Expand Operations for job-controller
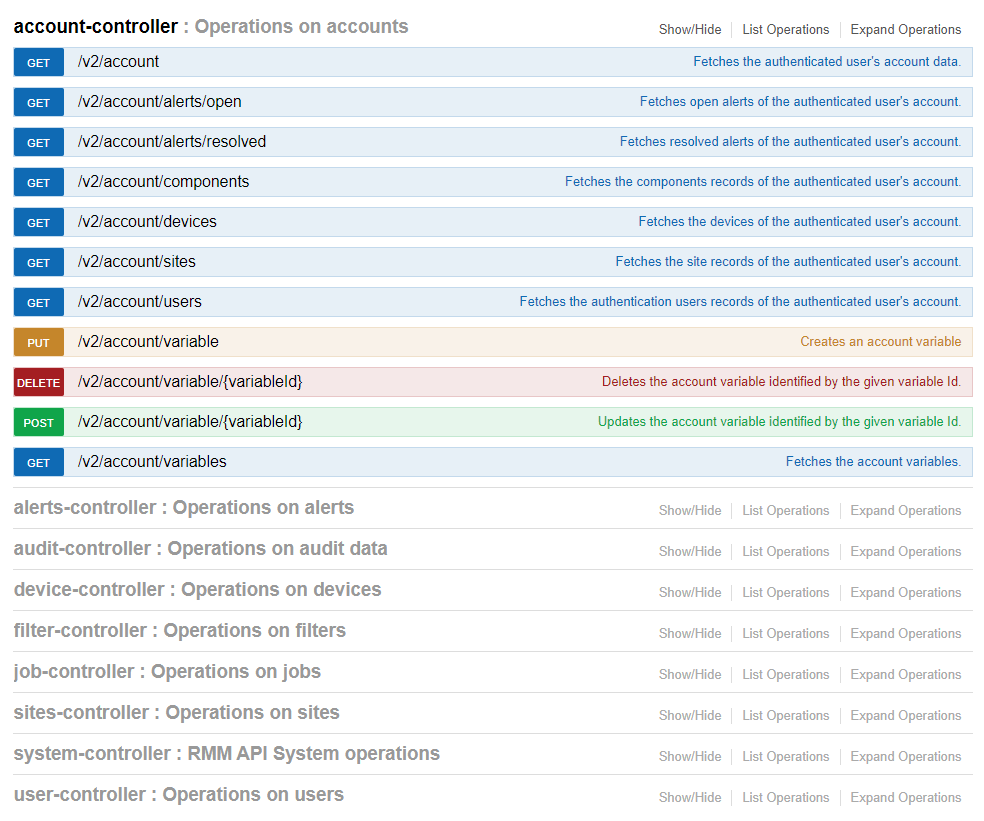This screenshot has width=984, height=821. point(906,674)
